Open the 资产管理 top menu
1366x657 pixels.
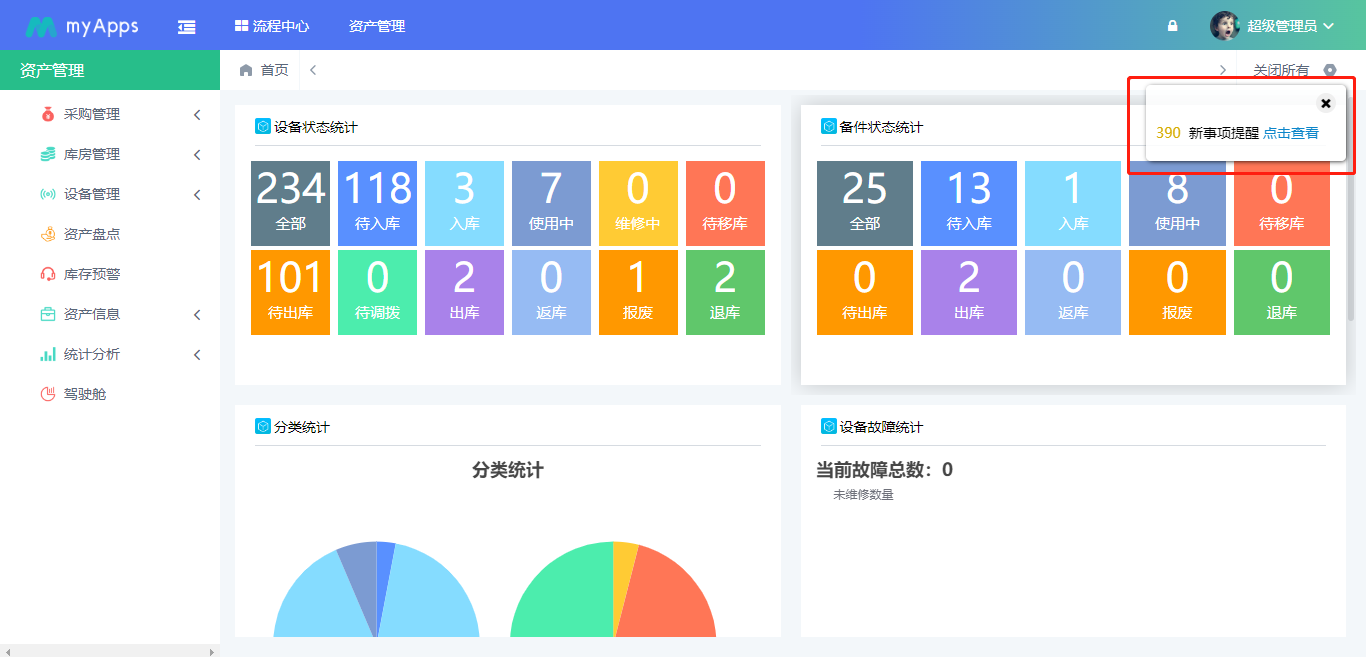point(377,26)
